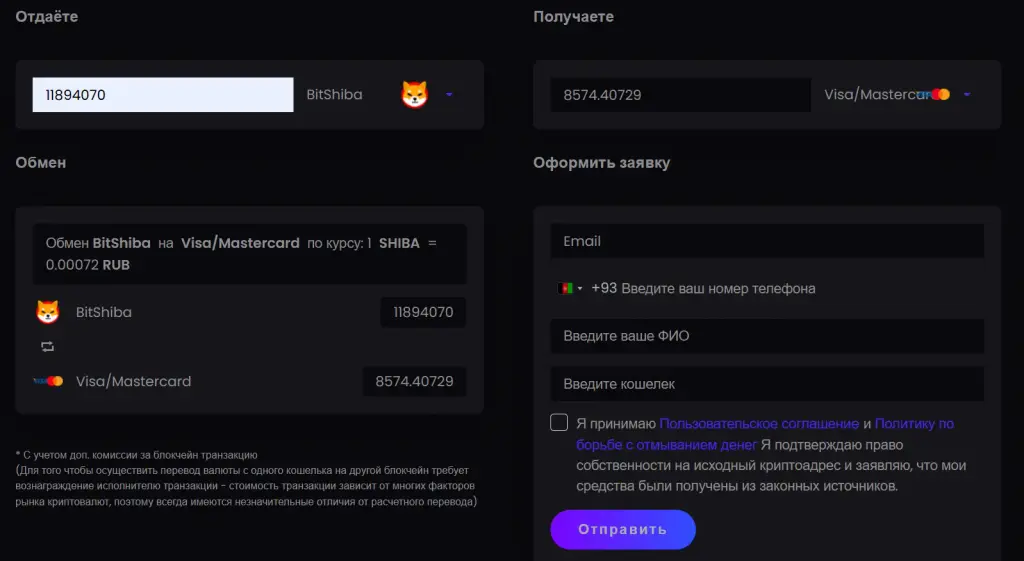Click the Email input field
1024x561 pixels.
(767, 241)
